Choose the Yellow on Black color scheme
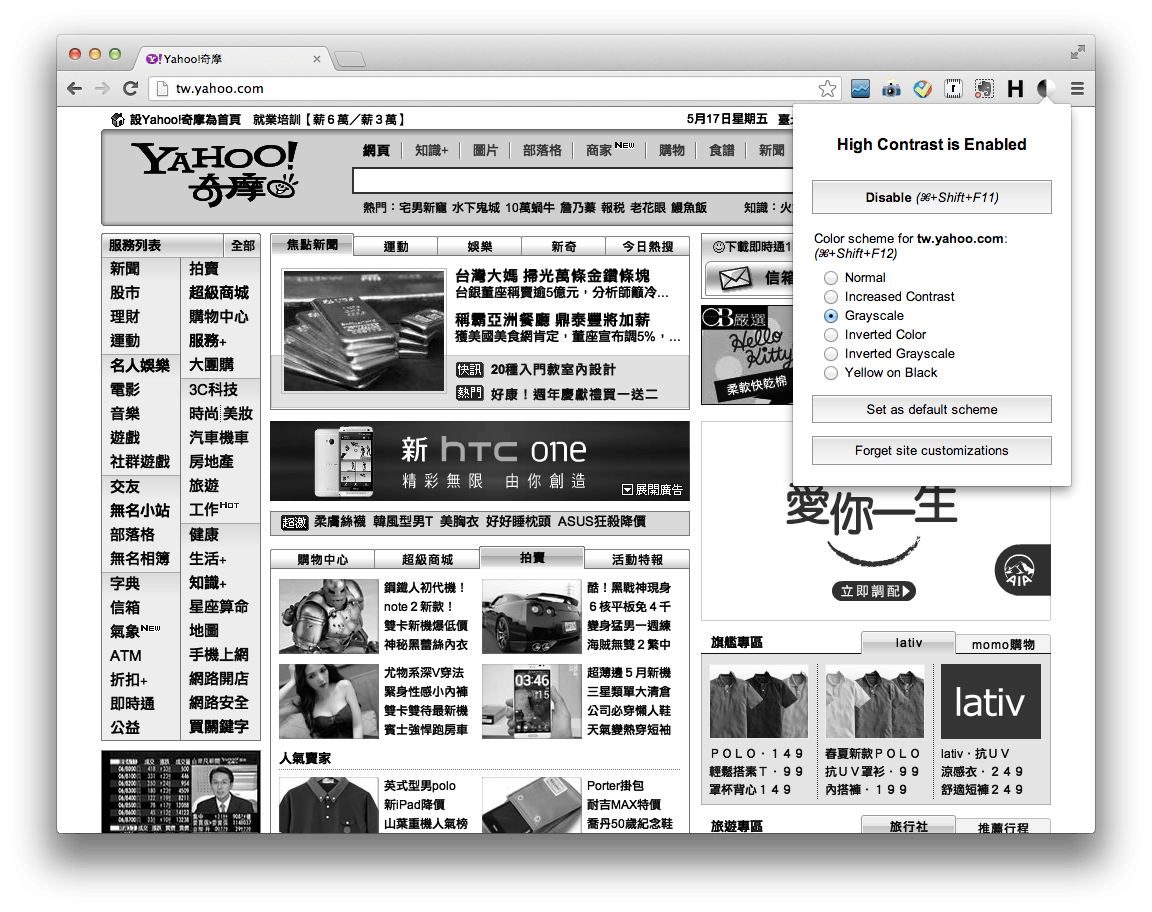Image resolution: width=1152 pixels, height=912 pixels. 831,373
